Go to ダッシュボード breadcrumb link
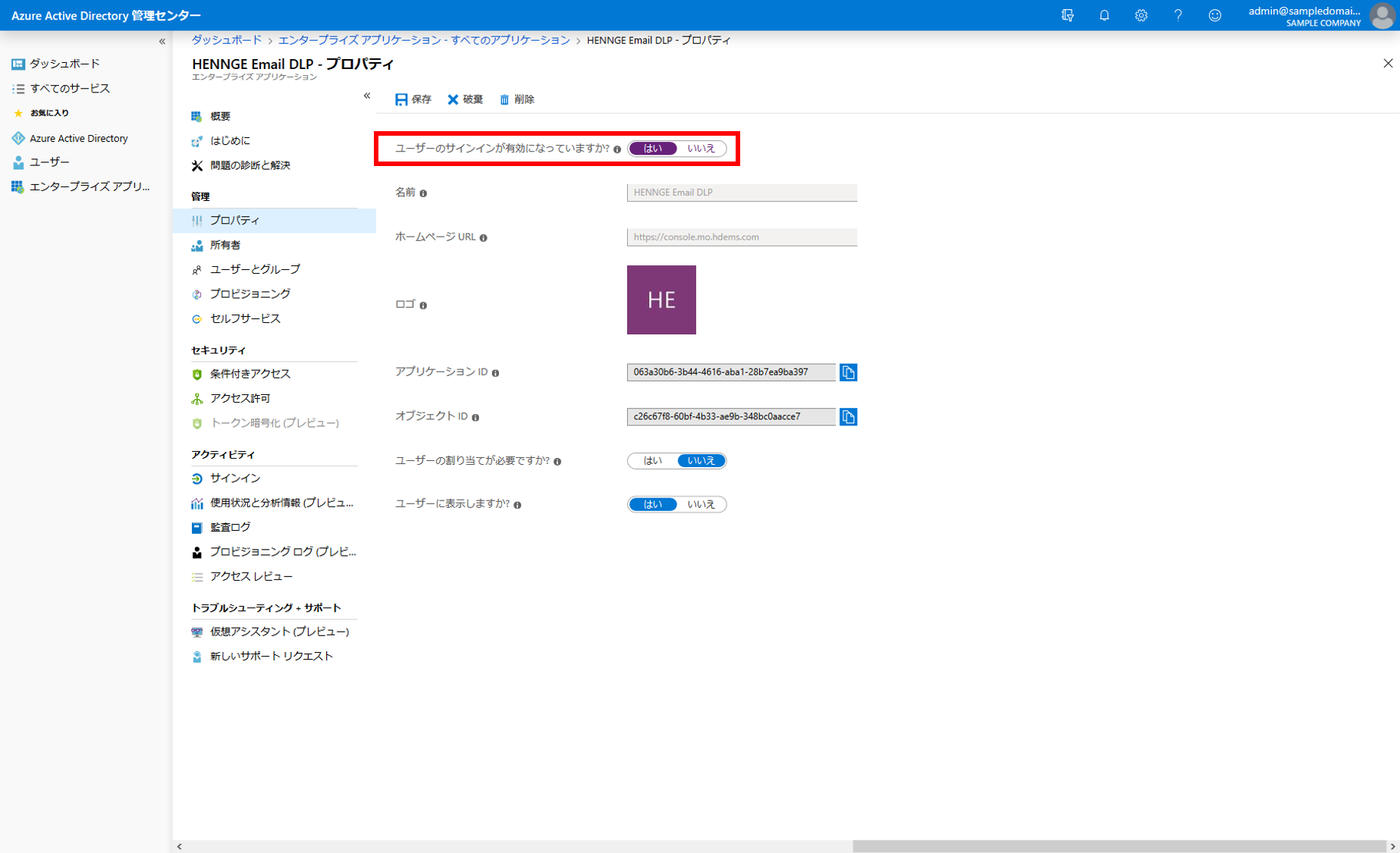 [226, 40]
